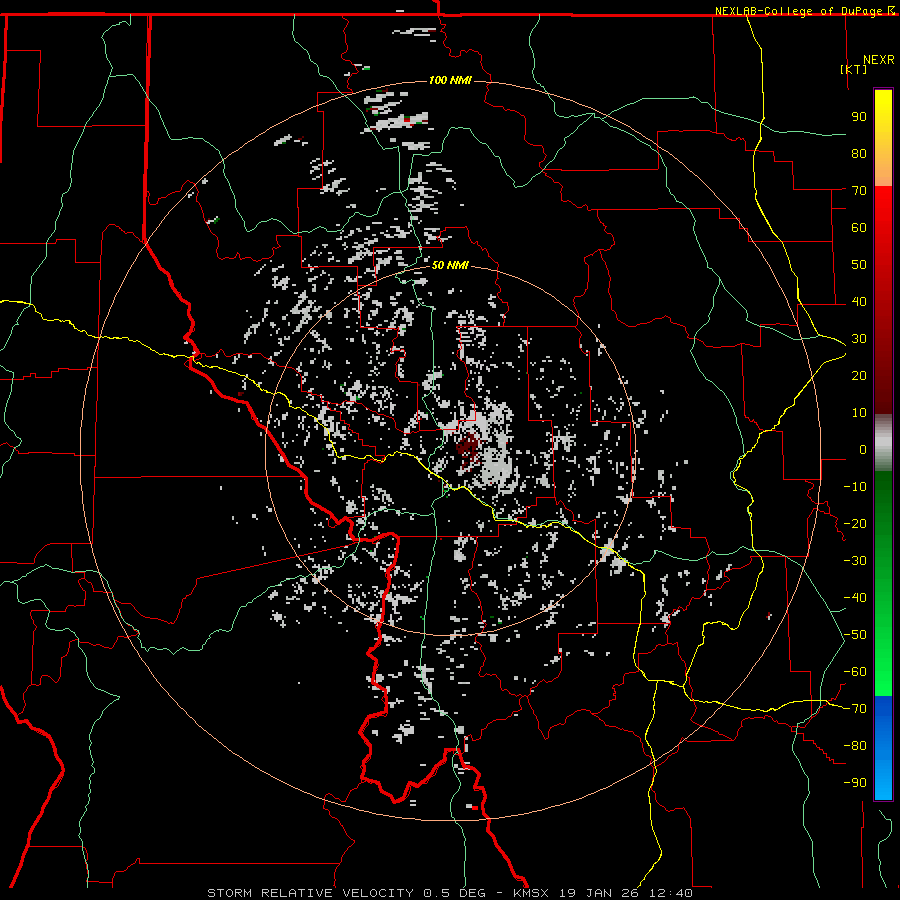
Task: Click the Storm Relative Velocity caption text
Action: click(x=449, y=893)
